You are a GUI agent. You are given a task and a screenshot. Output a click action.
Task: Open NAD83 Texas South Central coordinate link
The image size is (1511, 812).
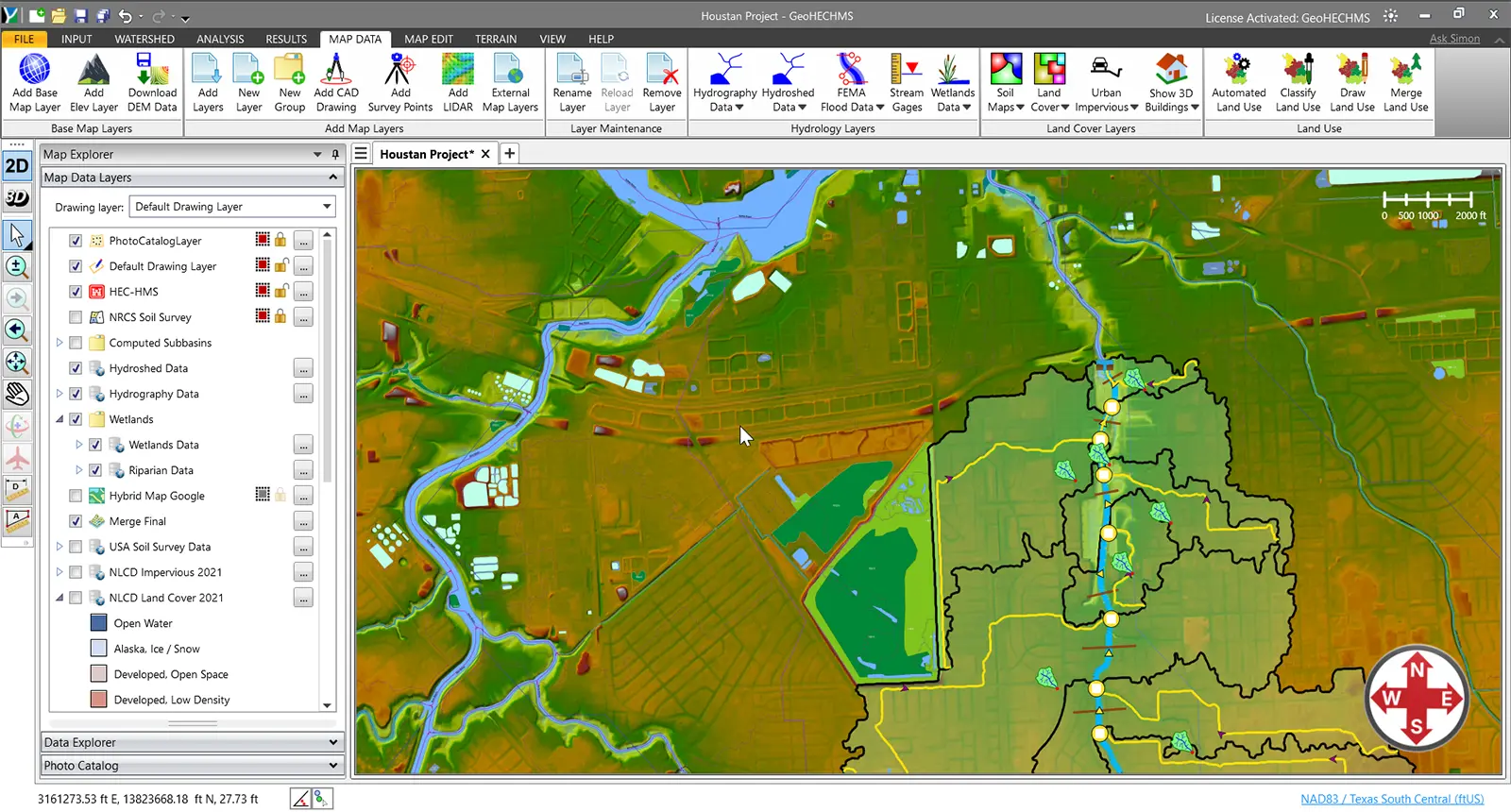coord(1392,799)
